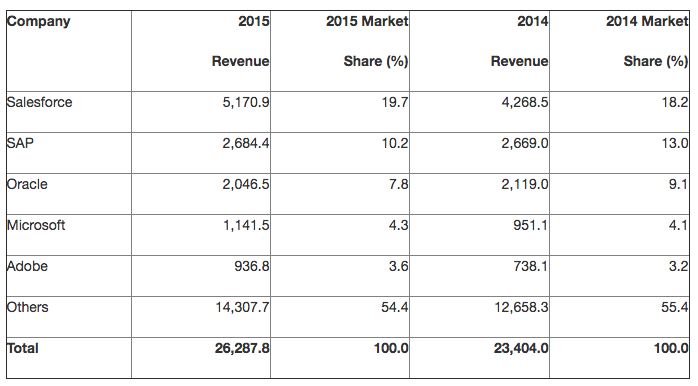Select SAP 2015 market share 10.2

point(395,143)
